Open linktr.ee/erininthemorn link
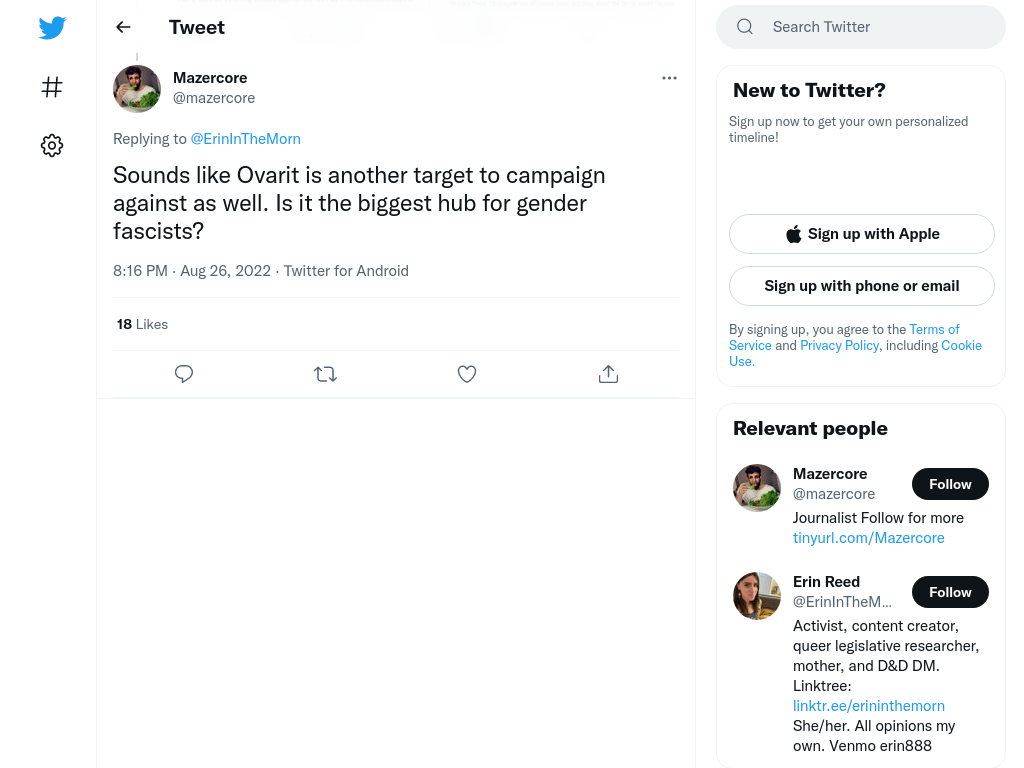This screenshot has width=1024, height=768. click(869, 706)
